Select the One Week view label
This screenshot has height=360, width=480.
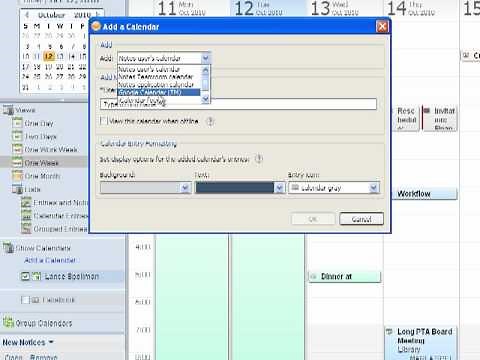(x=42, y=163)
